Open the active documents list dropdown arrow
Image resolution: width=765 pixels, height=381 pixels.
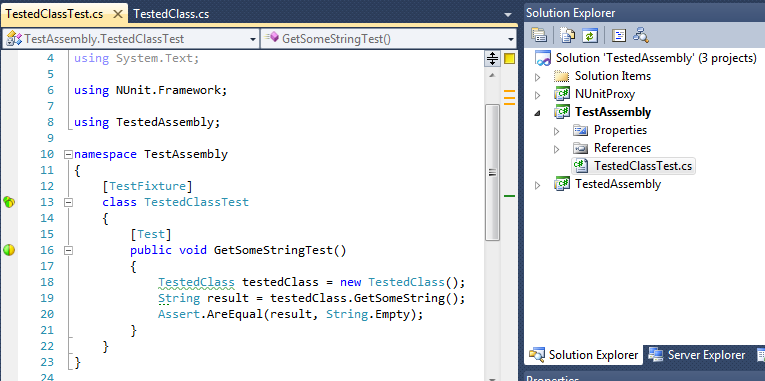(x=509, y=15)
